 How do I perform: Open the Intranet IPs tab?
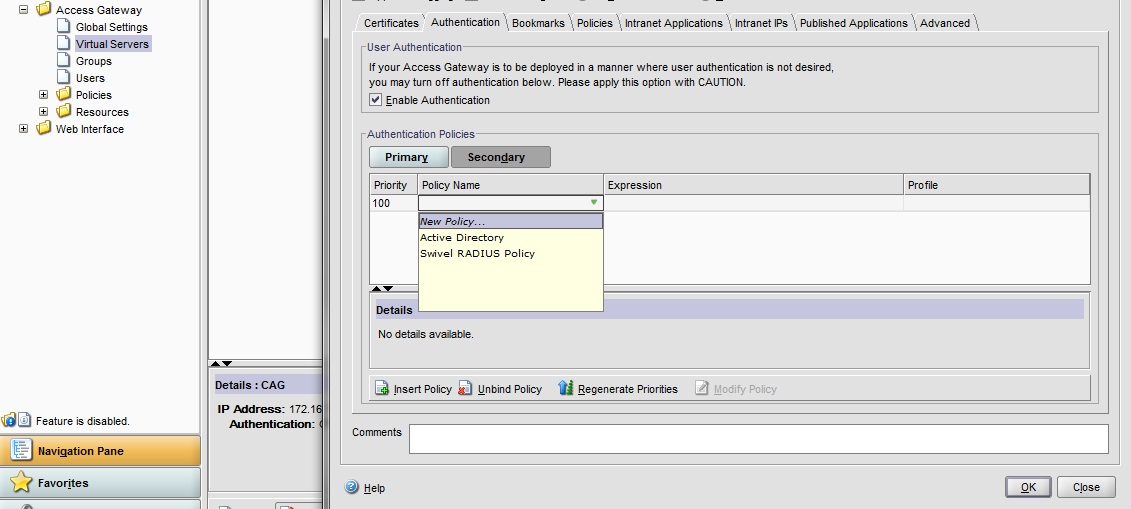click(761, 23)
